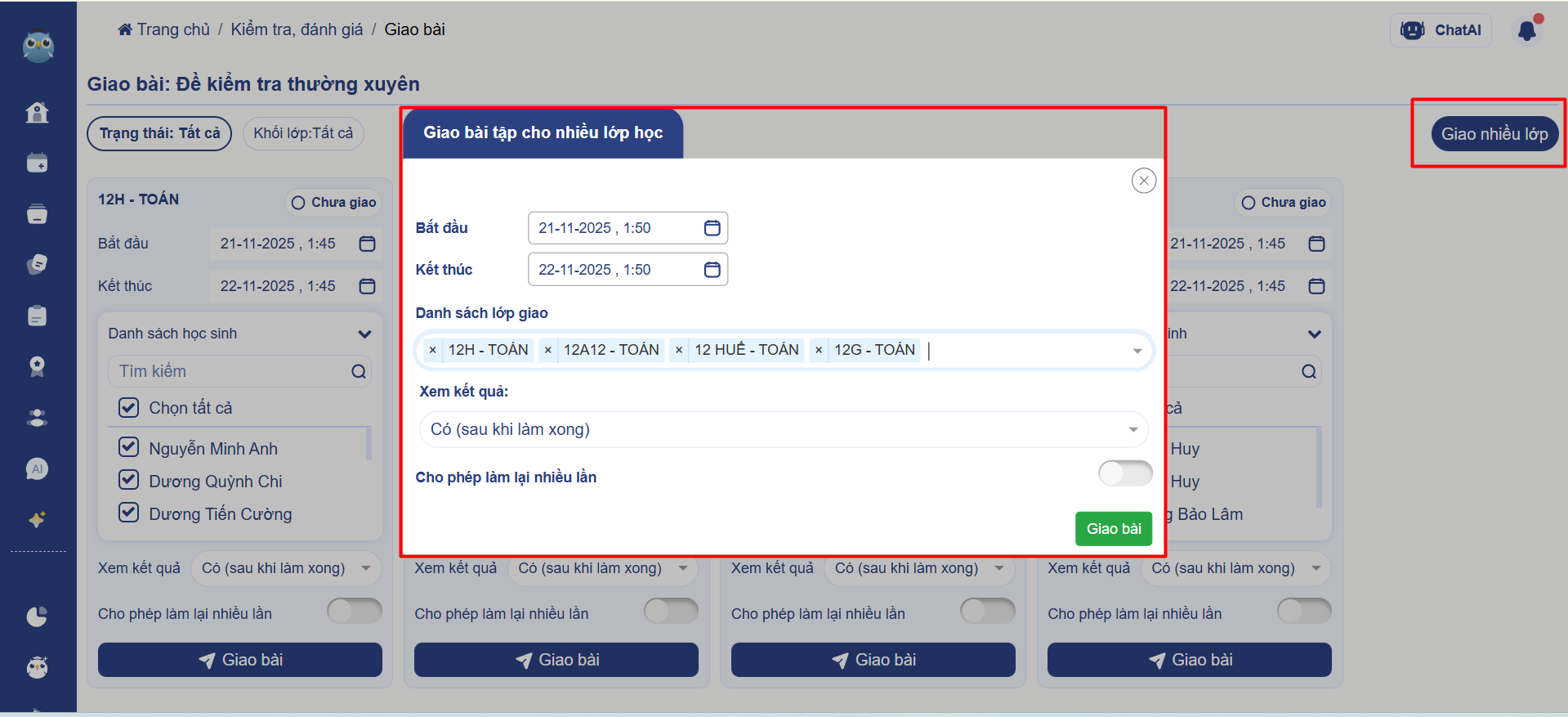This screenshot has width=1568, height=717.
Task: Open the class list dropdown arrow
Action: pos(1137,351)
